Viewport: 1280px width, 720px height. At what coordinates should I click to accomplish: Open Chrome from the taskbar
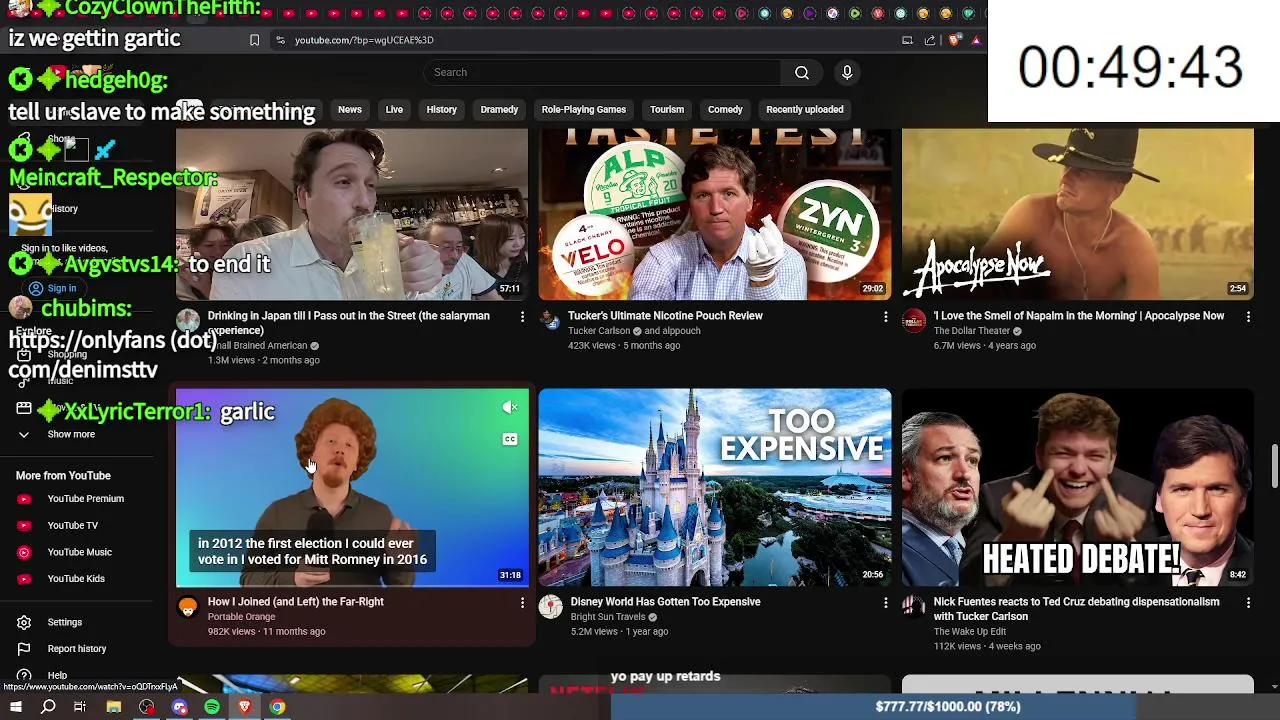pyautogui.click(x=277, y=707)
